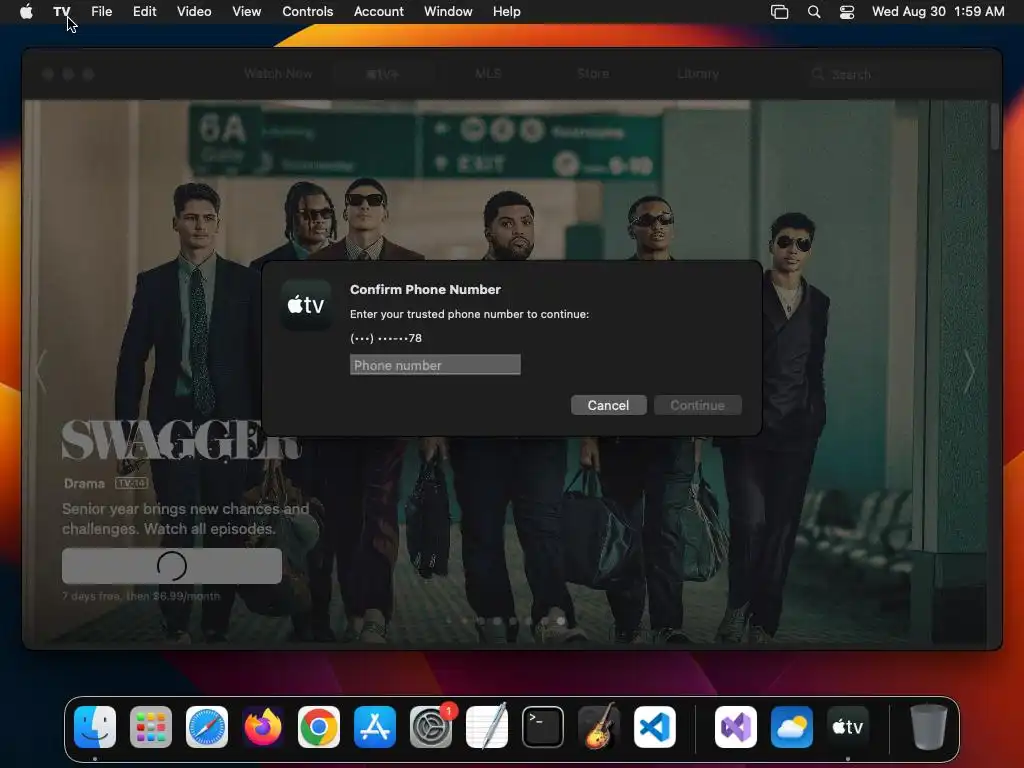
Task: Open the View menu
Action: point(246,11)
